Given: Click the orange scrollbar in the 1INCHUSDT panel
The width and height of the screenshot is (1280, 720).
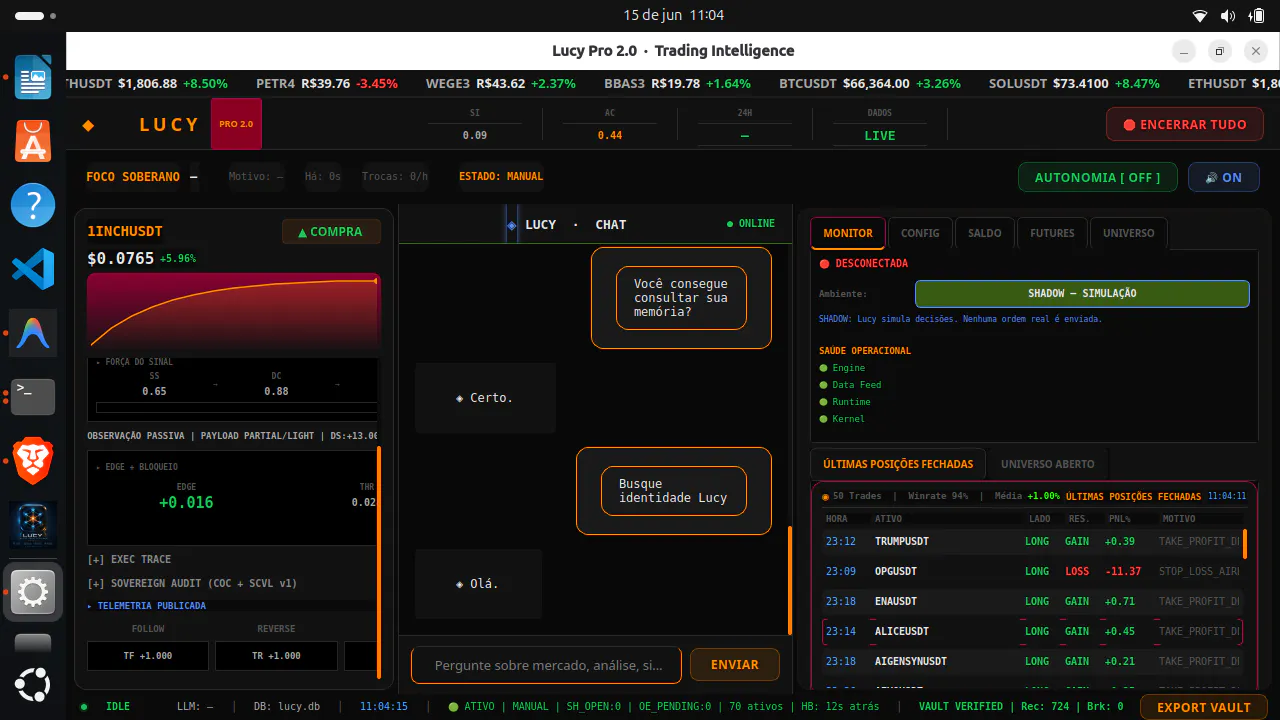Looking at the screenshot, I should pos(379,562).
